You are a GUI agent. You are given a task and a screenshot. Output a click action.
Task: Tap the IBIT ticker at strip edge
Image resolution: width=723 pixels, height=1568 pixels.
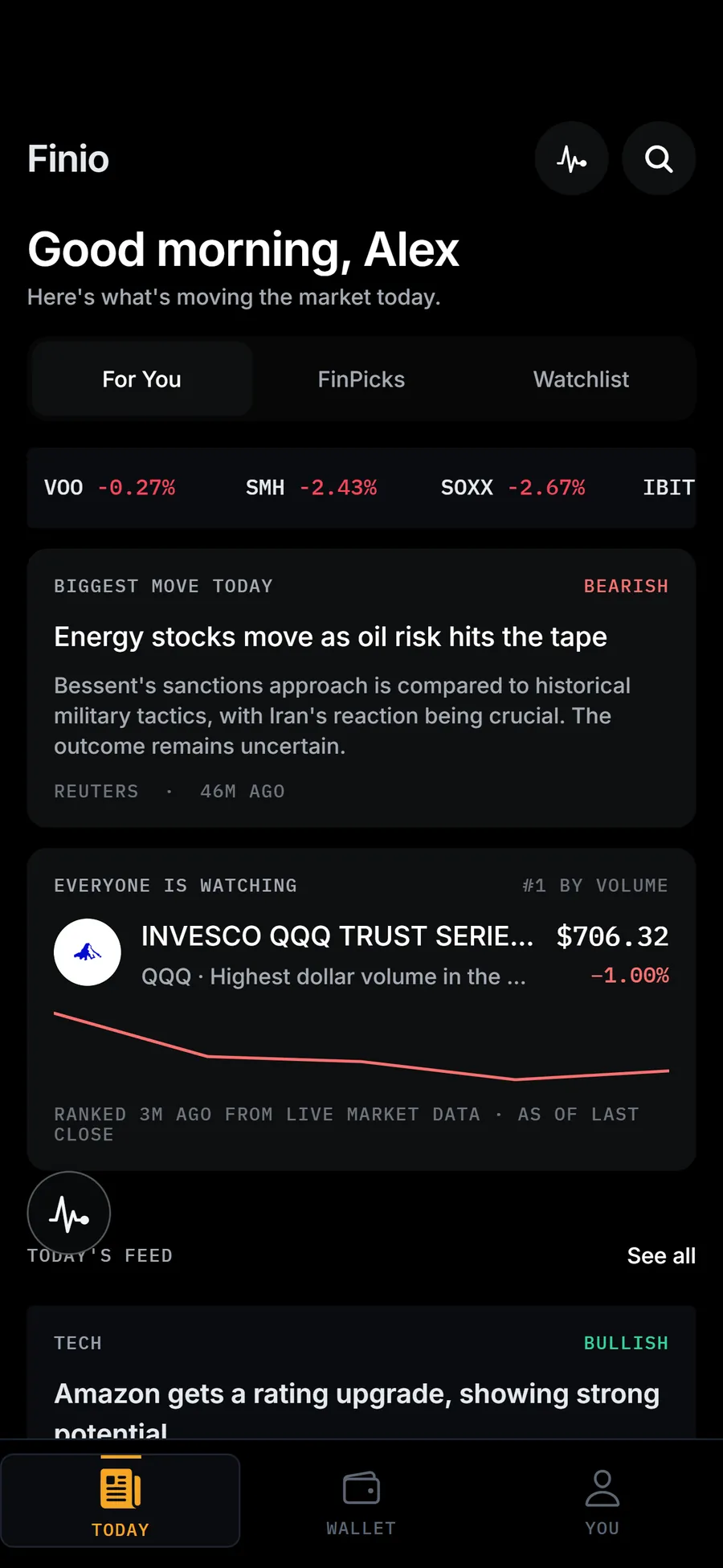coord(668,488)
